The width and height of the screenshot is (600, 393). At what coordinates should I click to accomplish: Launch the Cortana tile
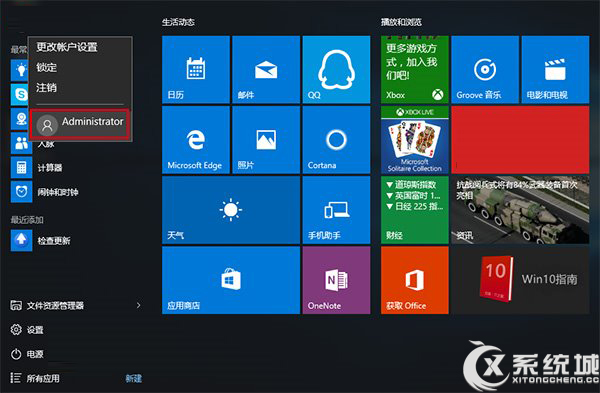pos(336,140)
